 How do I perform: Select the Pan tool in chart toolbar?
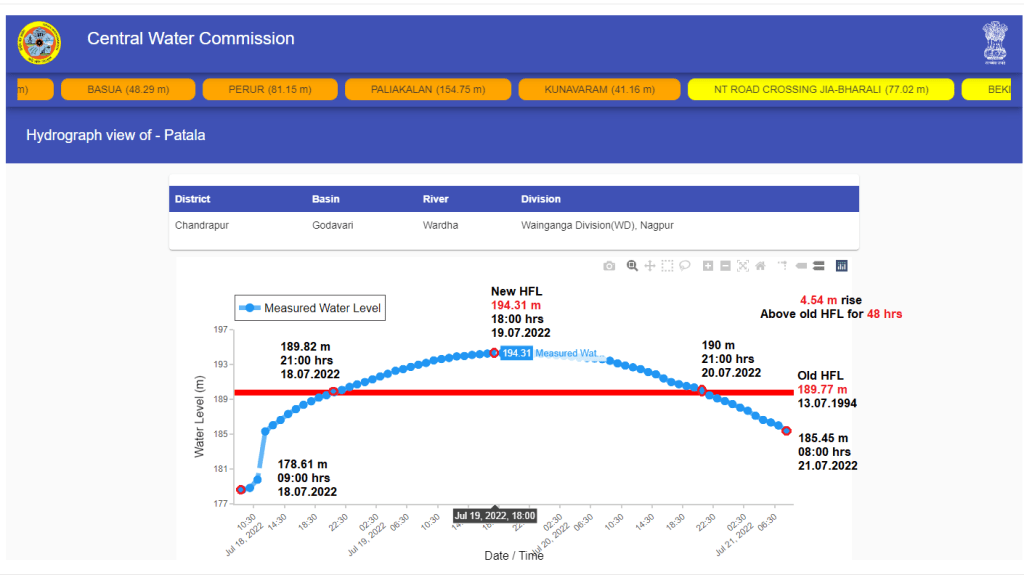point(650,266)
